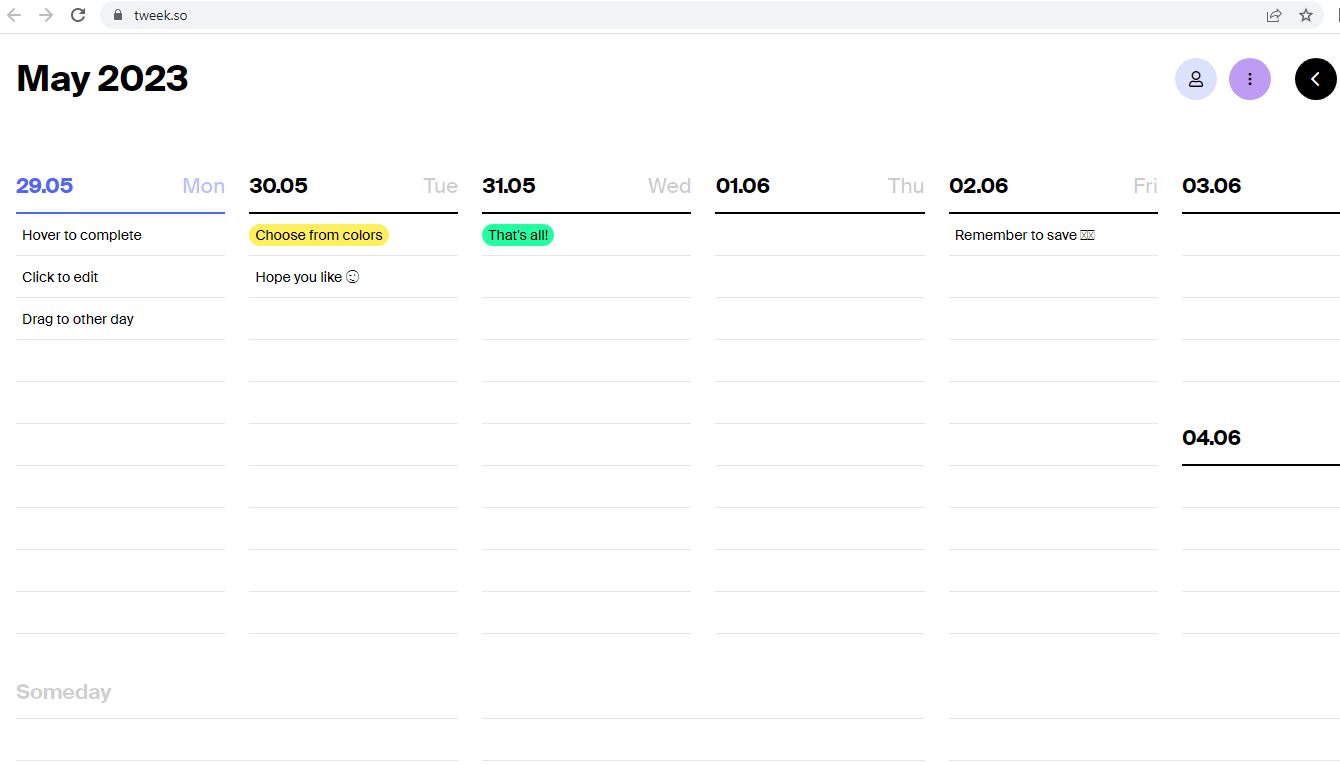Open the 'Remember to save' task
The height and width of the screenshot is (764, 1340).
coord(1024,235)
